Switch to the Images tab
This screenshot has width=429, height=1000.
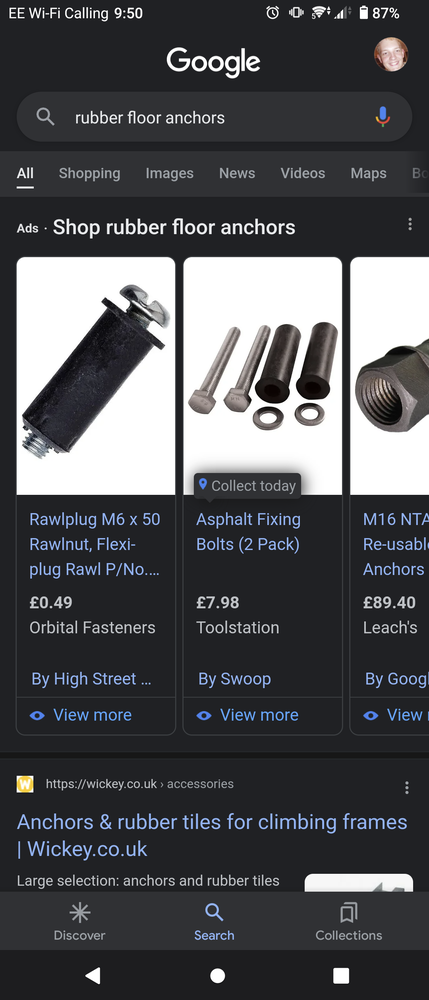coord(169,173)
